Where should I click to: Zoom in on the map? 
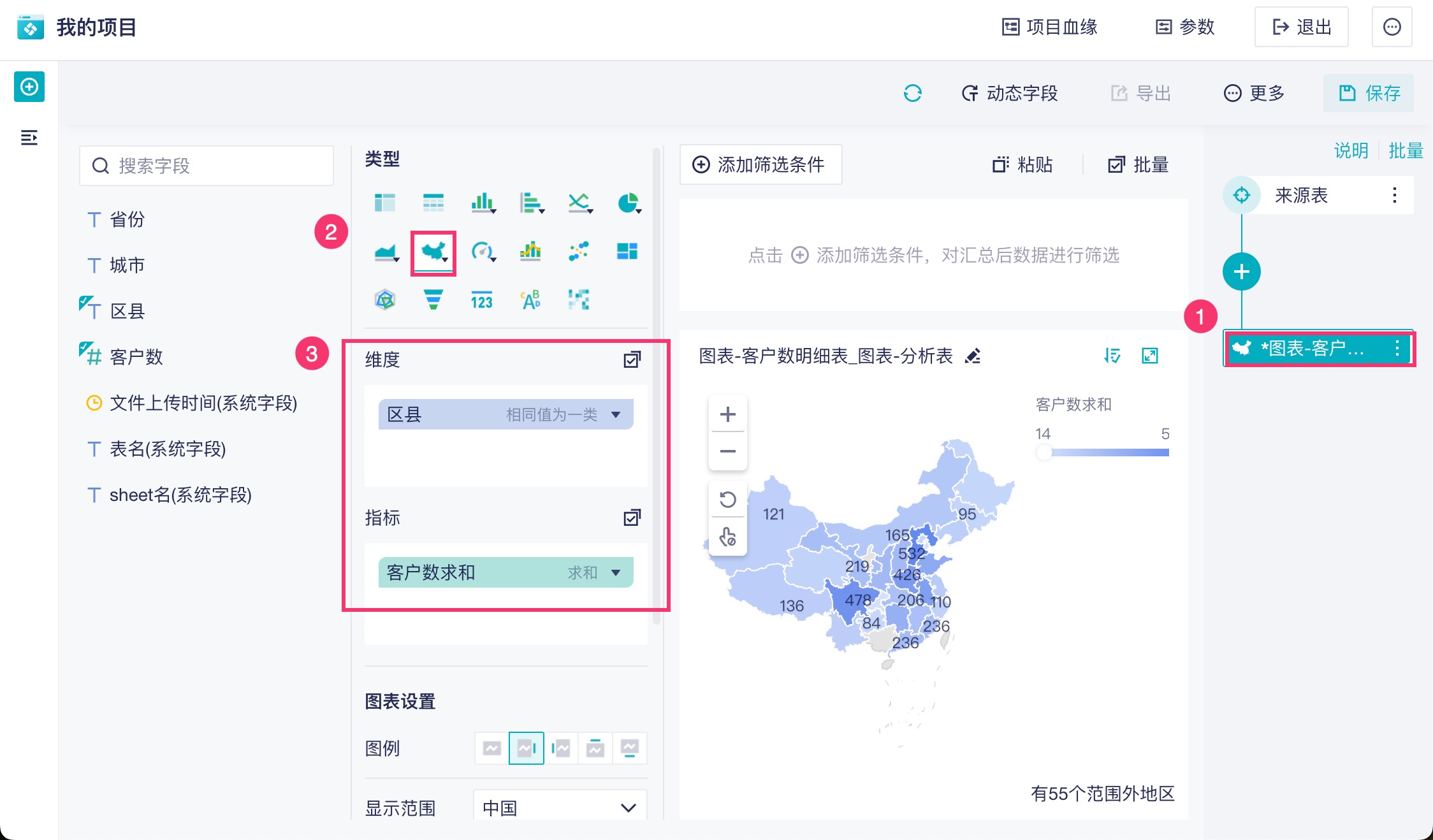click(x=727, y=414)
